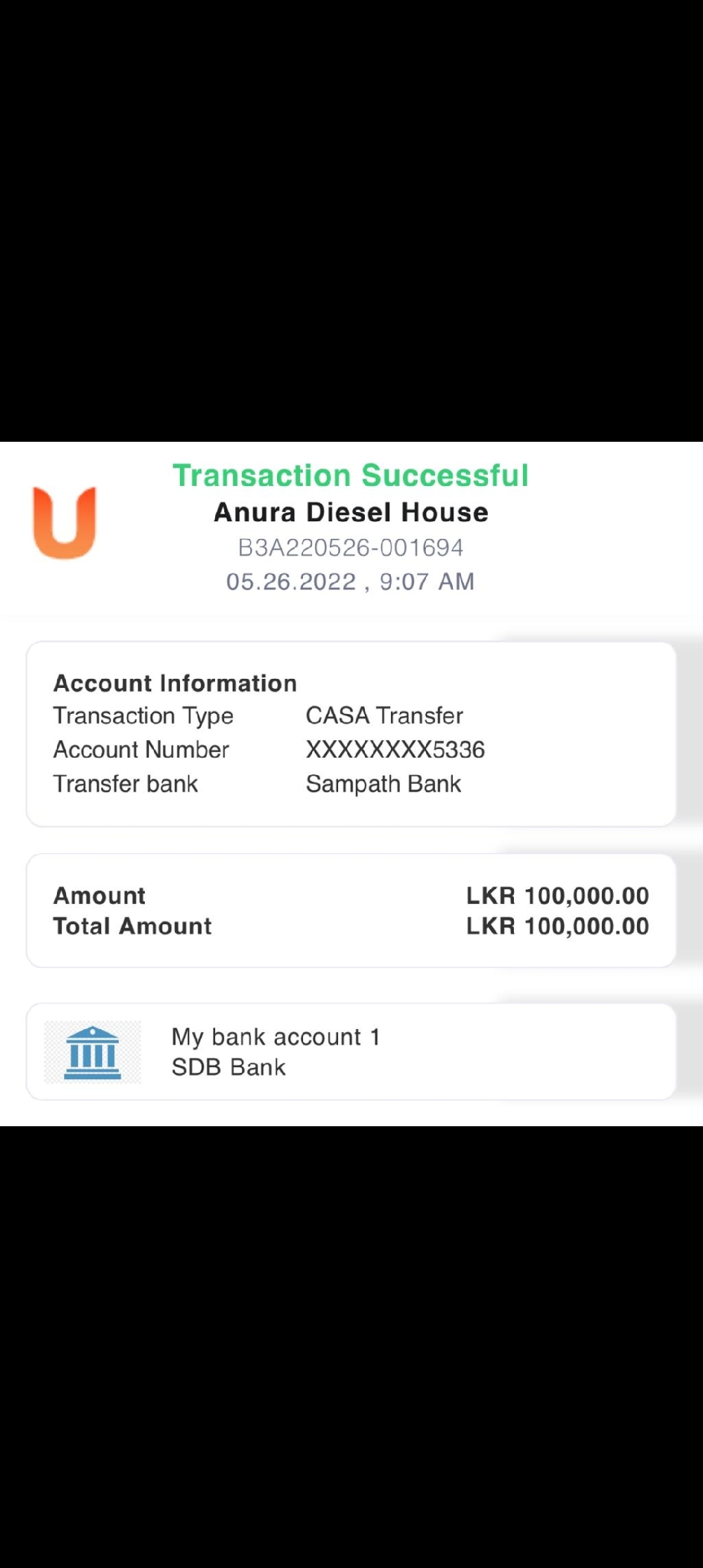
Task: Select the CASA Transfer value
Action: [x=385, y=716]
